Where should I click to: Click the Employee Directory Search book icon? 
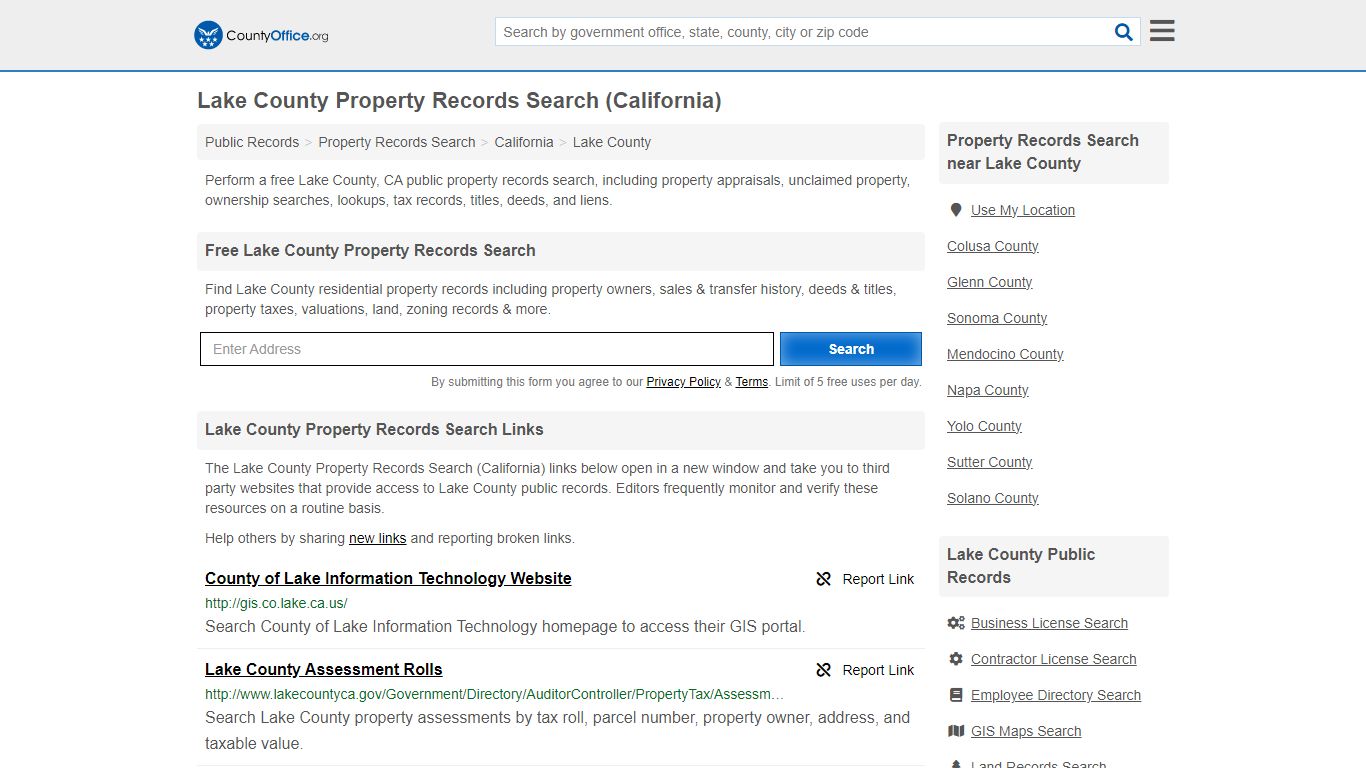[x=956, y=695]
